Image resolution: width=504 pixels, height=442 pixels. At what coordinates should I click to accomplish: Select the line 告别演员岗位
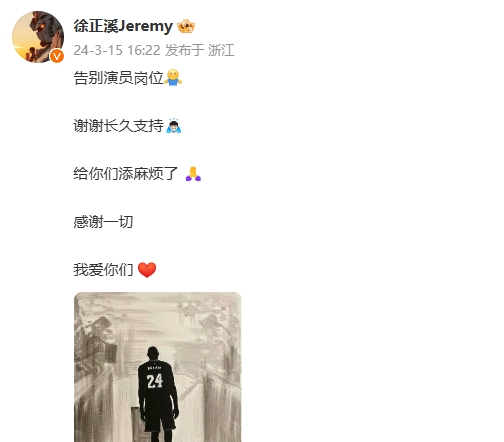coord(118,78)
